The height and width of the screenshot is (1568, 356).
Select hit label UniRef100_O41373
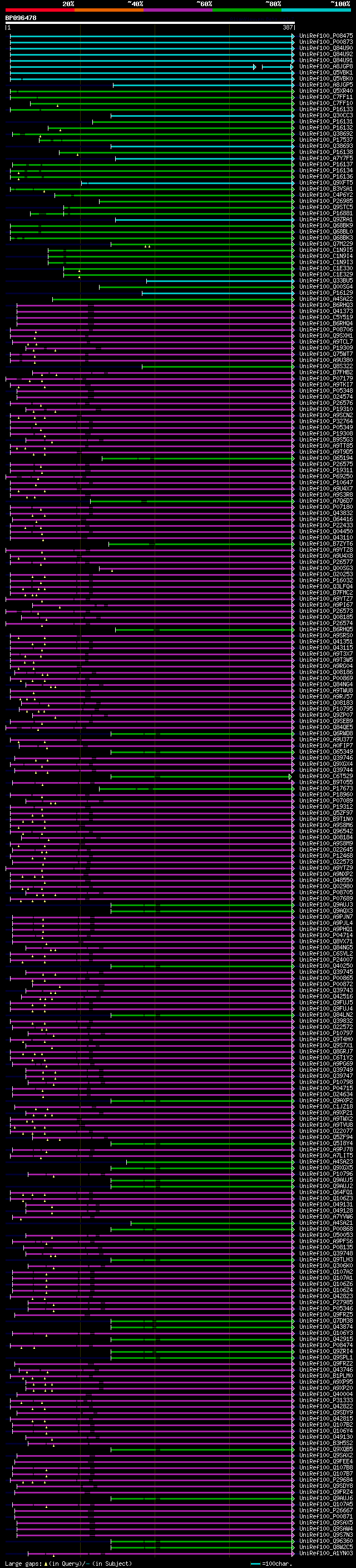(x=325, y=311)
